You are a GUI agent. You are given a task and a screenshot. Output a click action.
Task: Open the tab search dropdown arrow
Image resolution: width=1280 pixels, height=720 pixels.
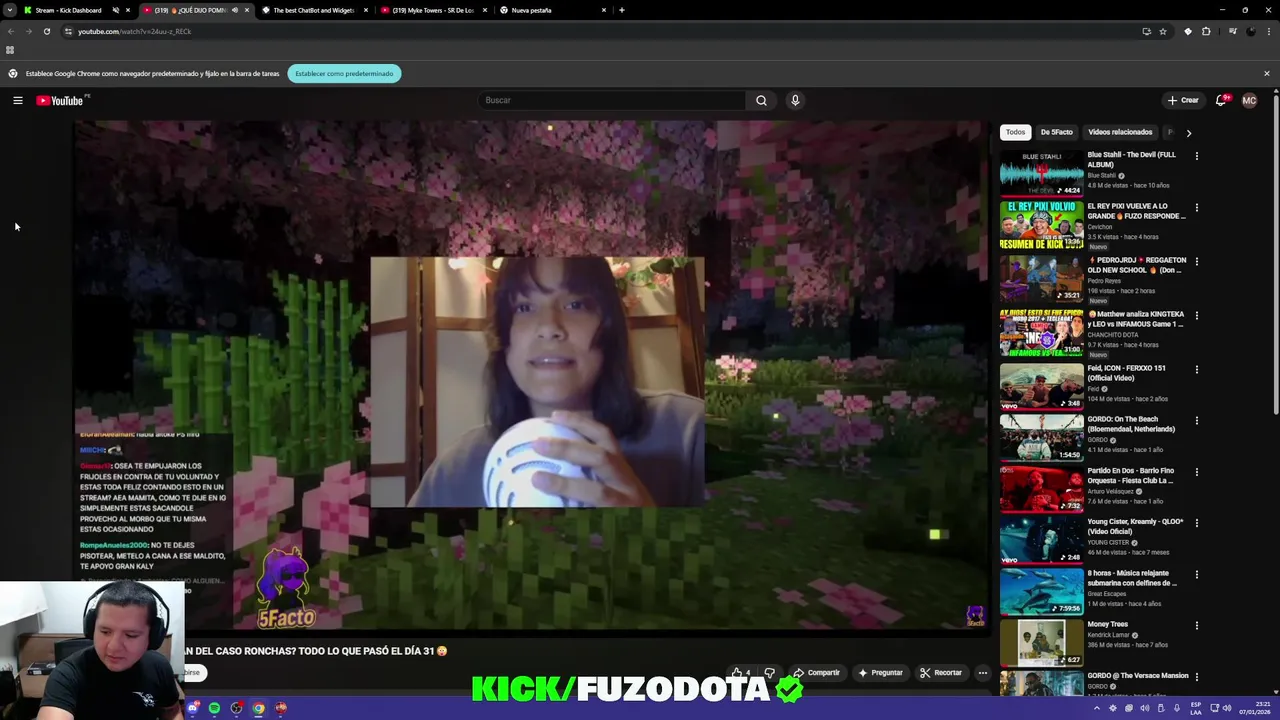click(x=9, y=10)
